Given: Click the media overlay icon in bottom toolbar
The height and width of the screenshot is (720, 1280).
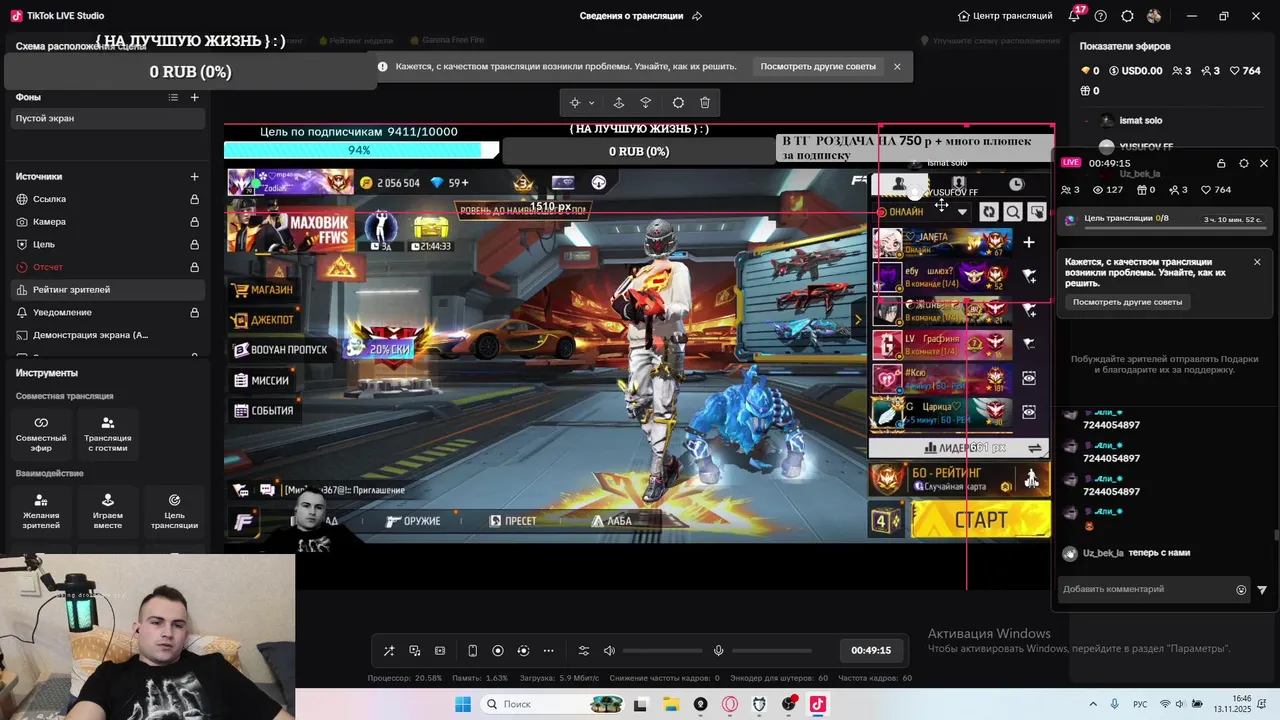Looking at the screenshot, I should pyautogui.click(x=415, y=651).
